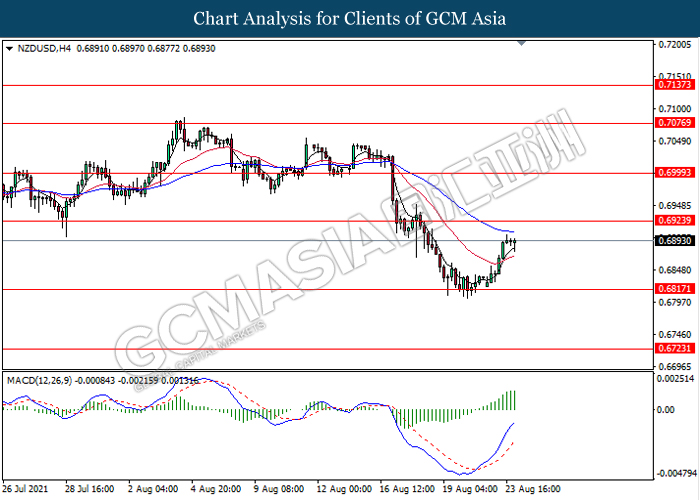Click the MACD -0.004794 scale value
Image resolution: width=700 pixels, height=500 pixels.
click(x=675, y=473)
